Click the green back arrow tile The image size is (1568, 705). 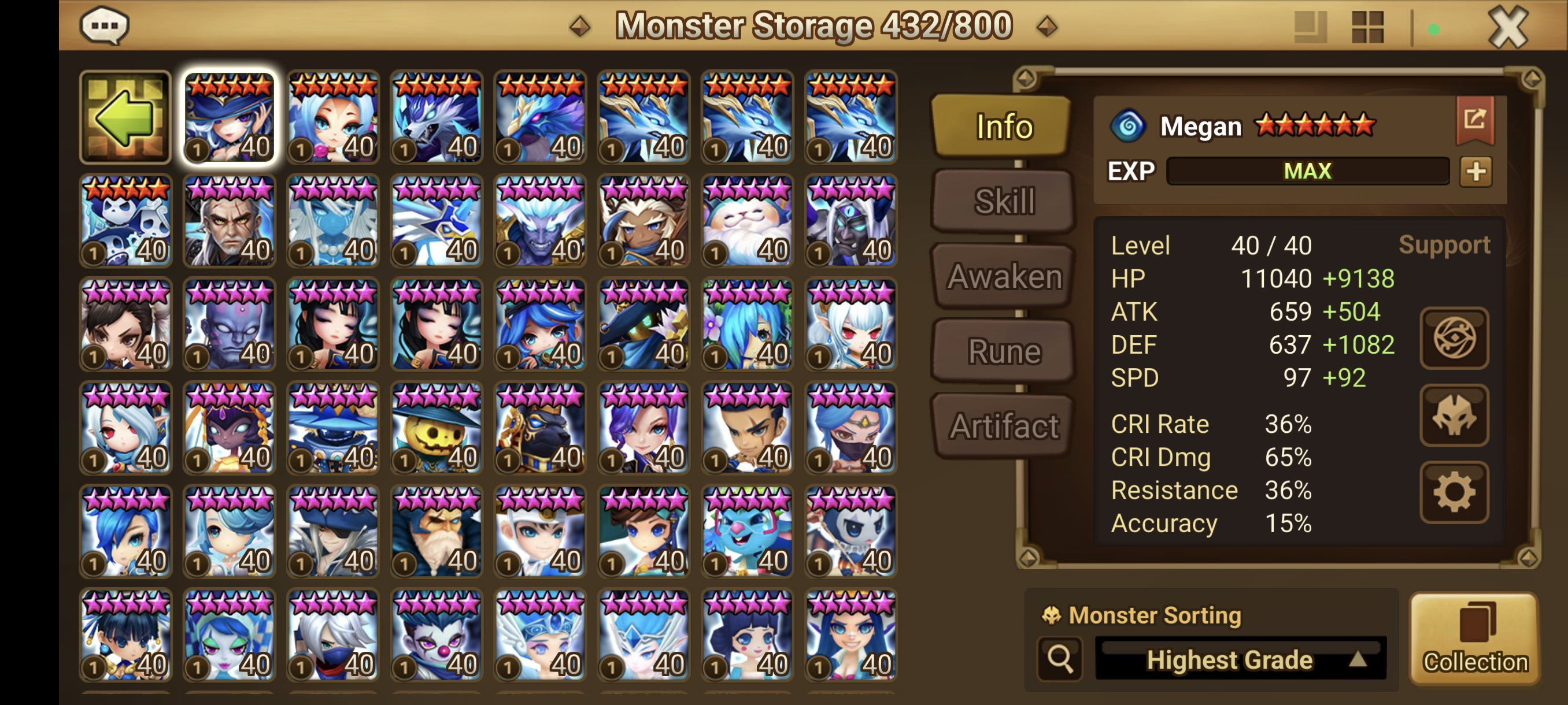click(125, 117)
